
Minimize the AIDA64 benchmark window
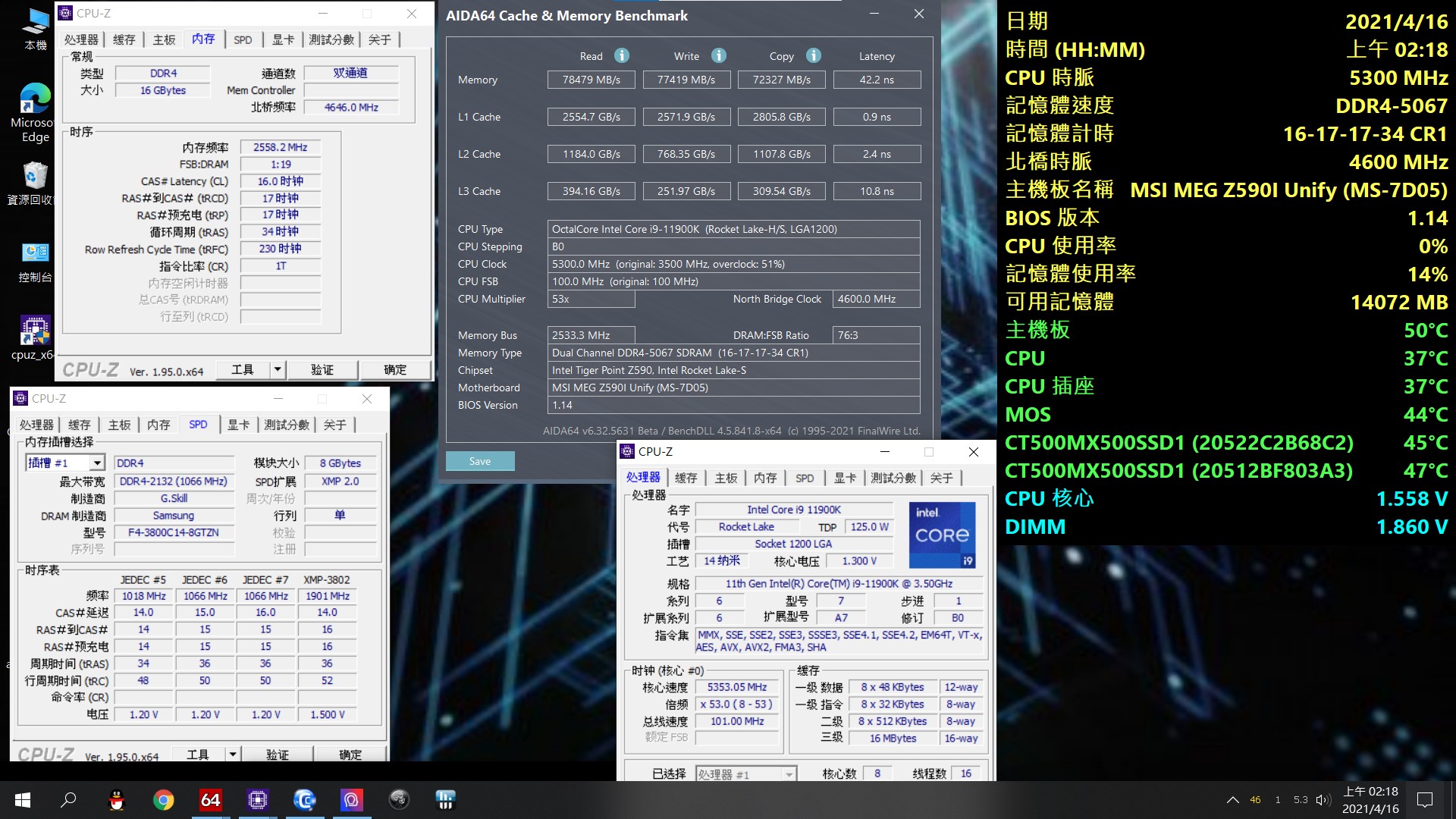tap(874, 14)
